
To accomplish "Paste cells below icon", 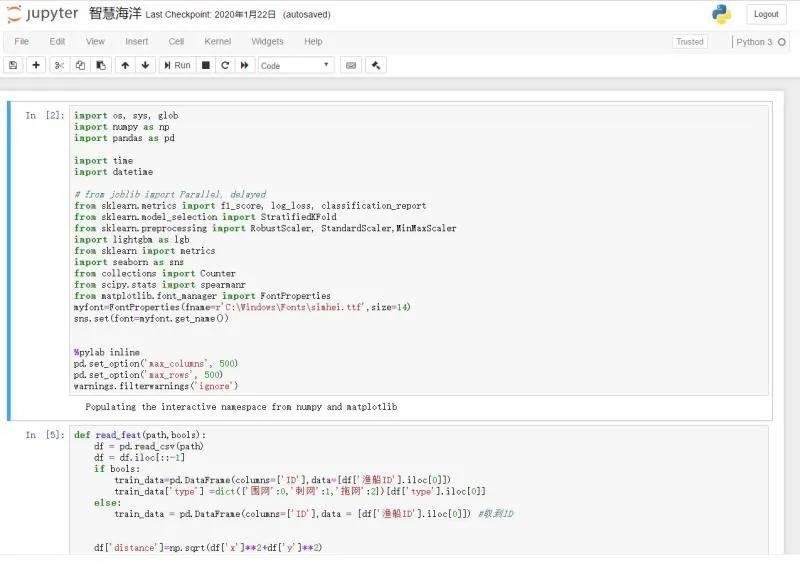I will coord(100,65).
